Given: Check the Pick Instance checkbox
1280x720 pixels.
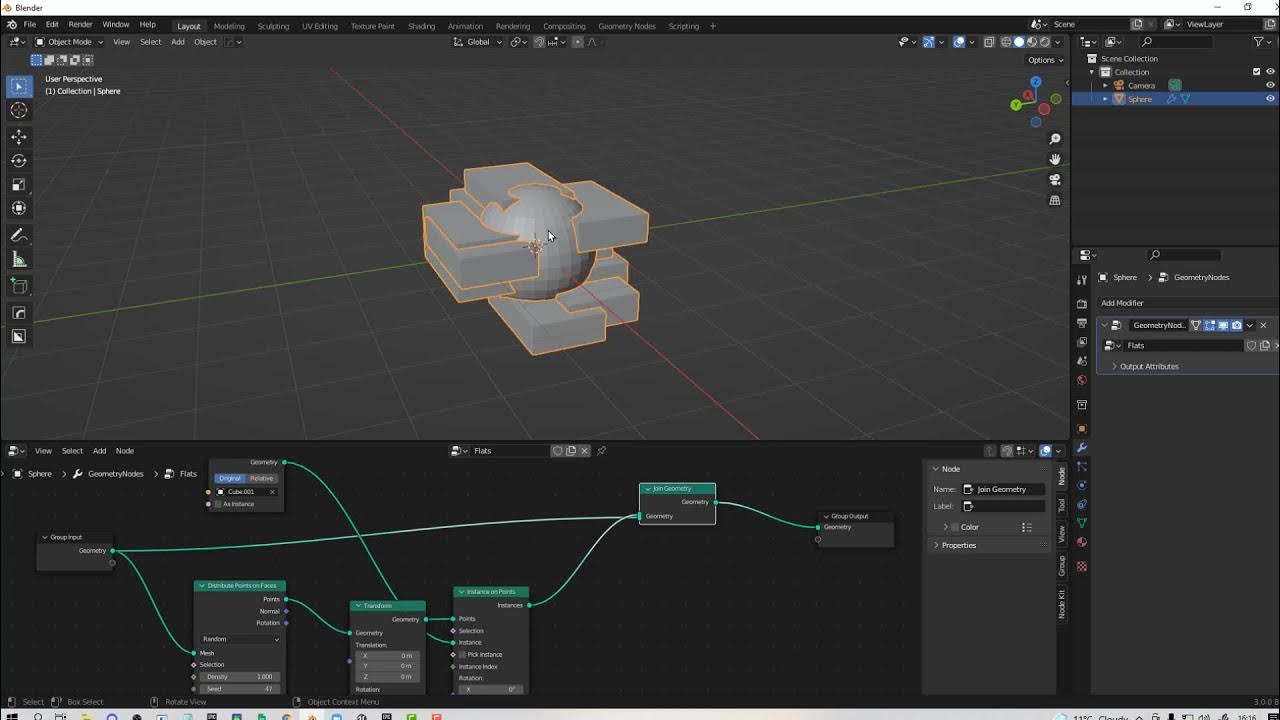Looking at the screenshot, I should [462, 655].
